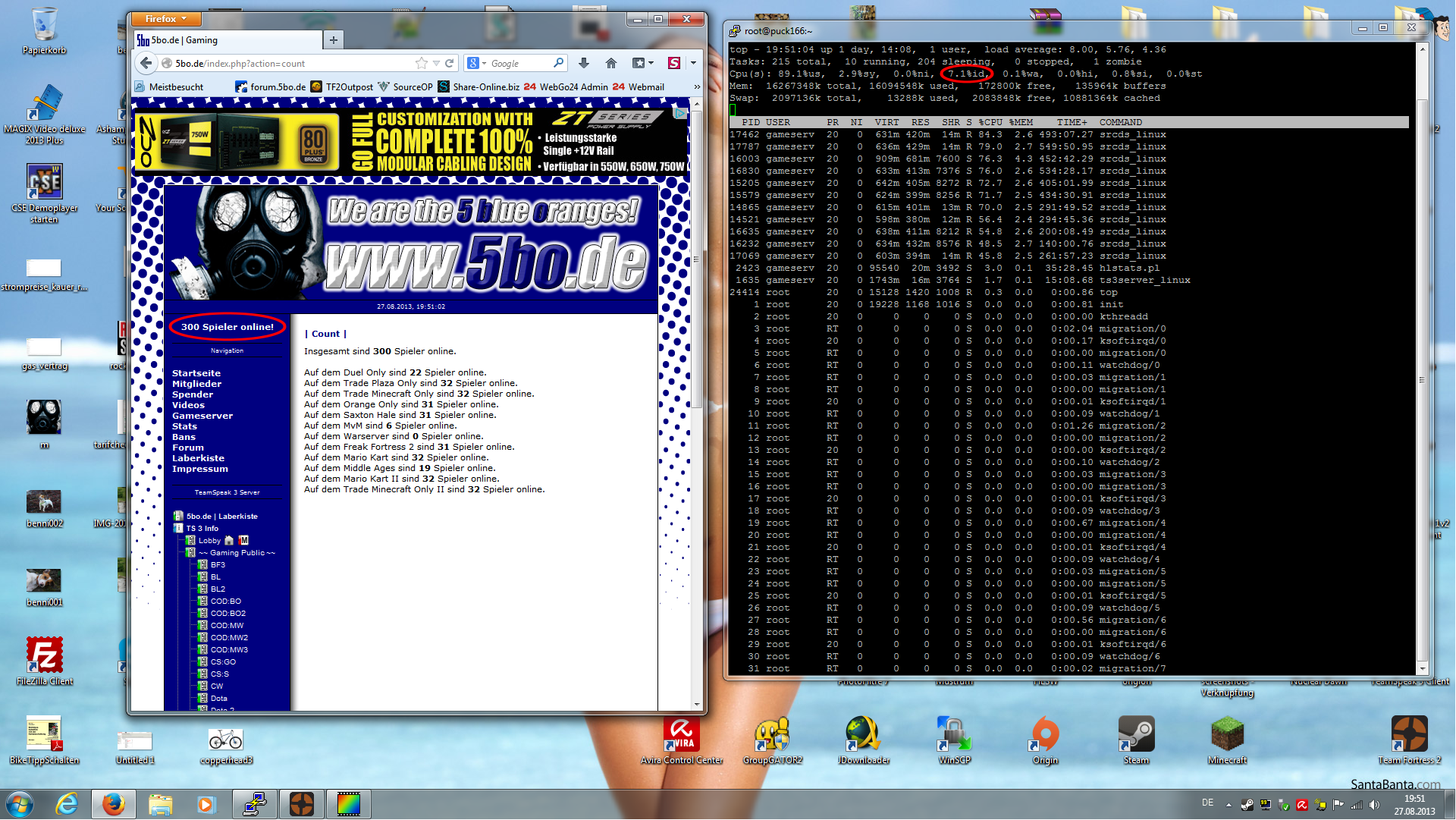Select the COD:MW2 TeamSpeak channel
The width and height of the screenshot is (1456, 820).
click(x=229, y=638)
